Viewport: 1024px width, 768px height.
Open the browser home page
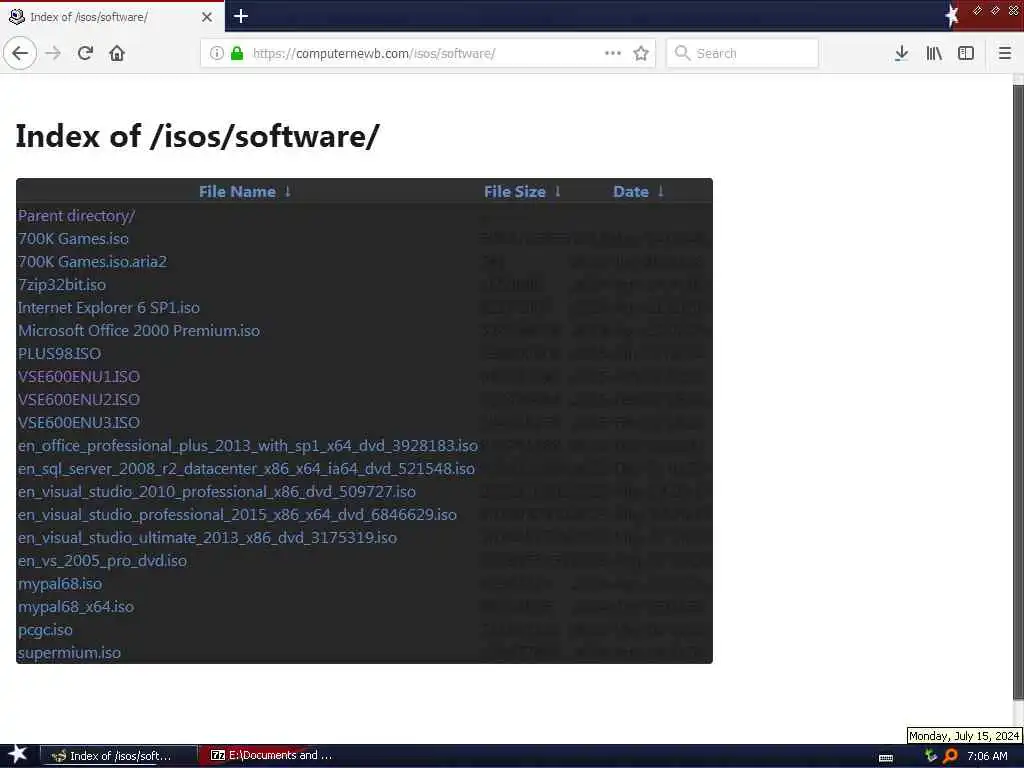(x=117, y=53)
